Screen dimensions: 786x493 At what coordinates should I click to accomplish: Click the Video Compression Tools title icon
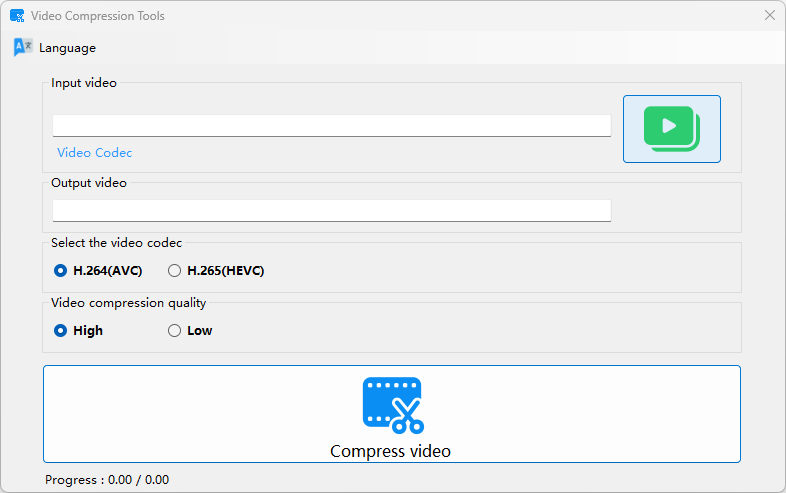17,16
